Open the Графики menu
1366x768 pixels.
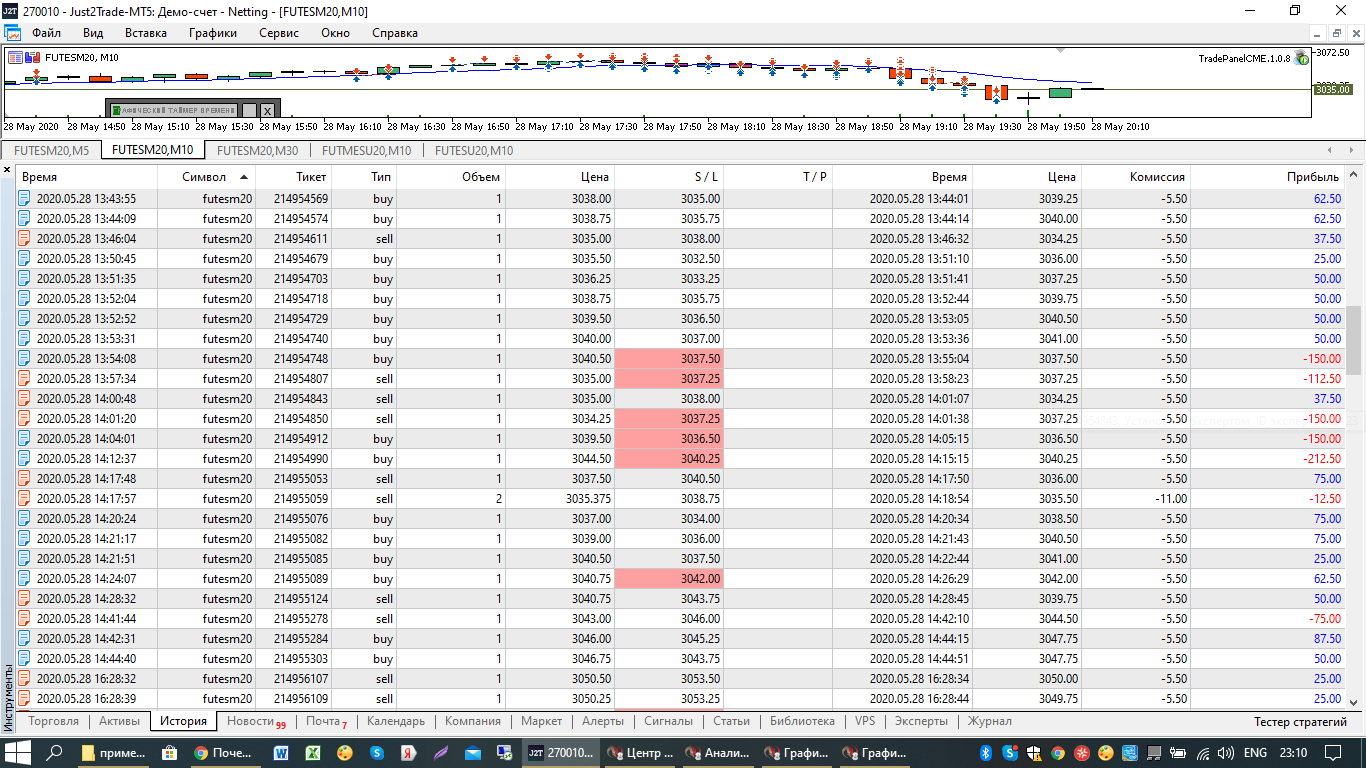213,33
